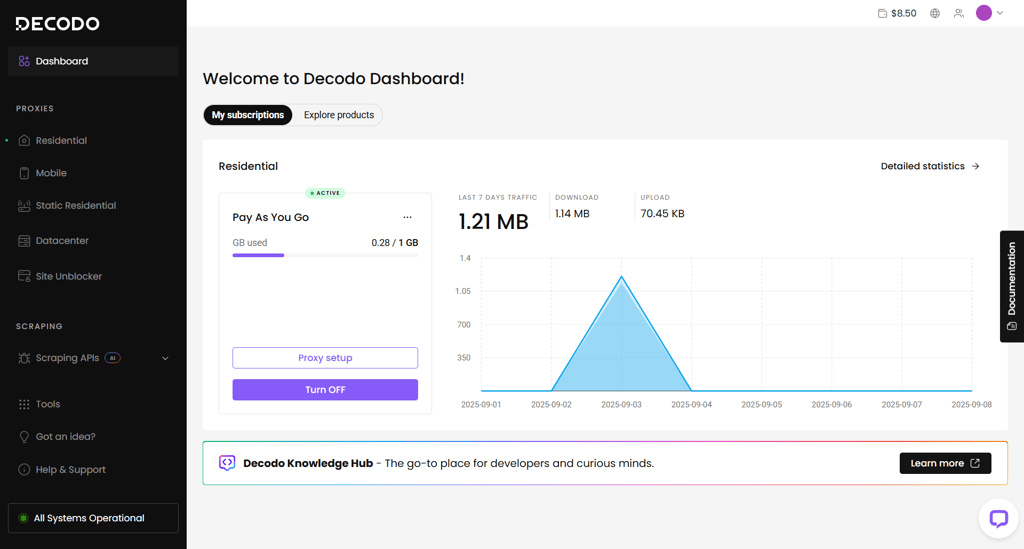Image resolution: width=1024 pixels, height=549 pixels.
Task: Switch to My subscriptions tab
Action: coord(248,115)
